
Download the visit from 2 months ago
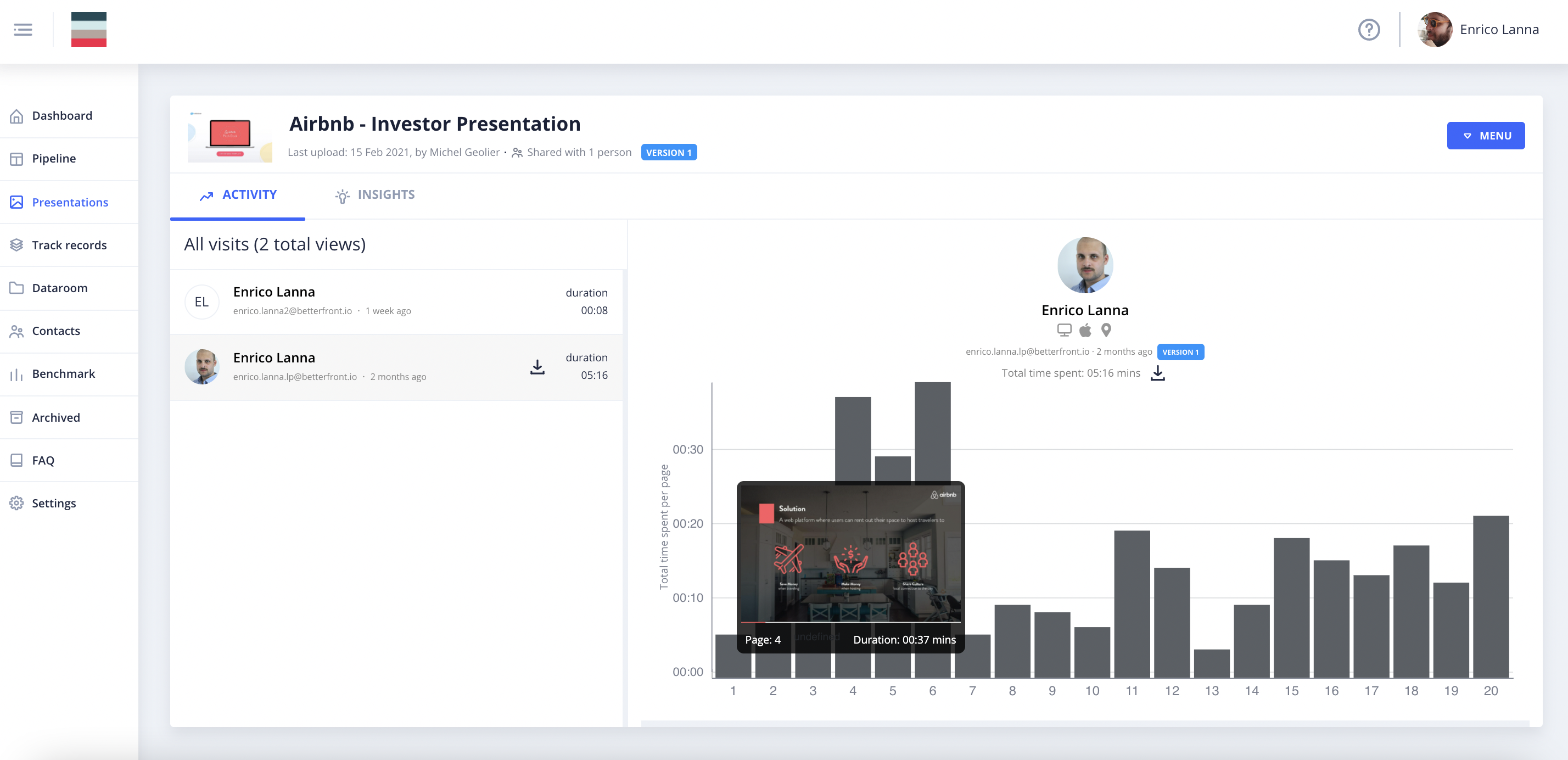[537, 366]
